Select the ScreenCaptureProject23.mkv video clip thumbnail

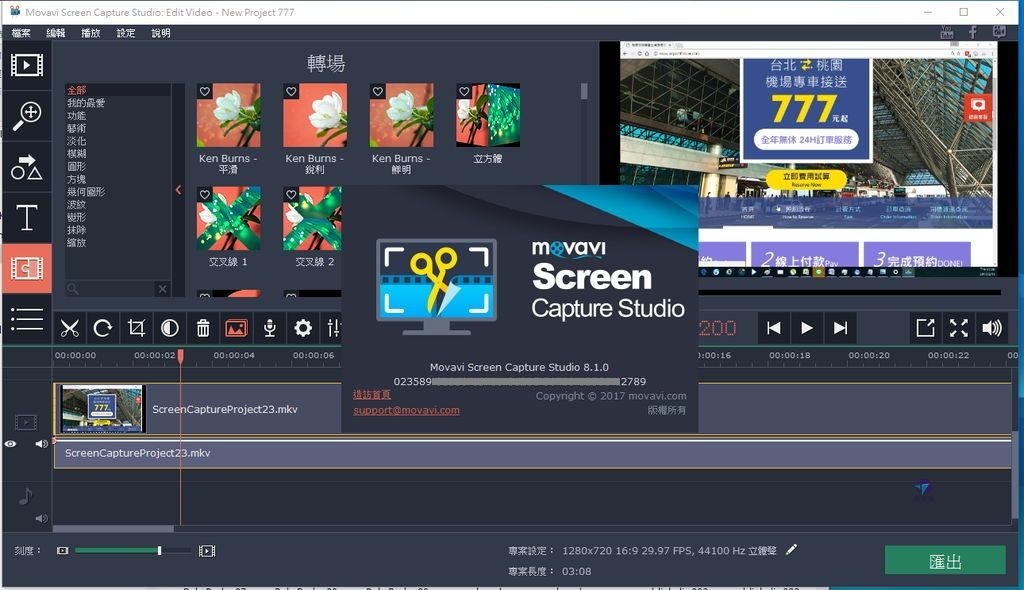click(101, 409)
